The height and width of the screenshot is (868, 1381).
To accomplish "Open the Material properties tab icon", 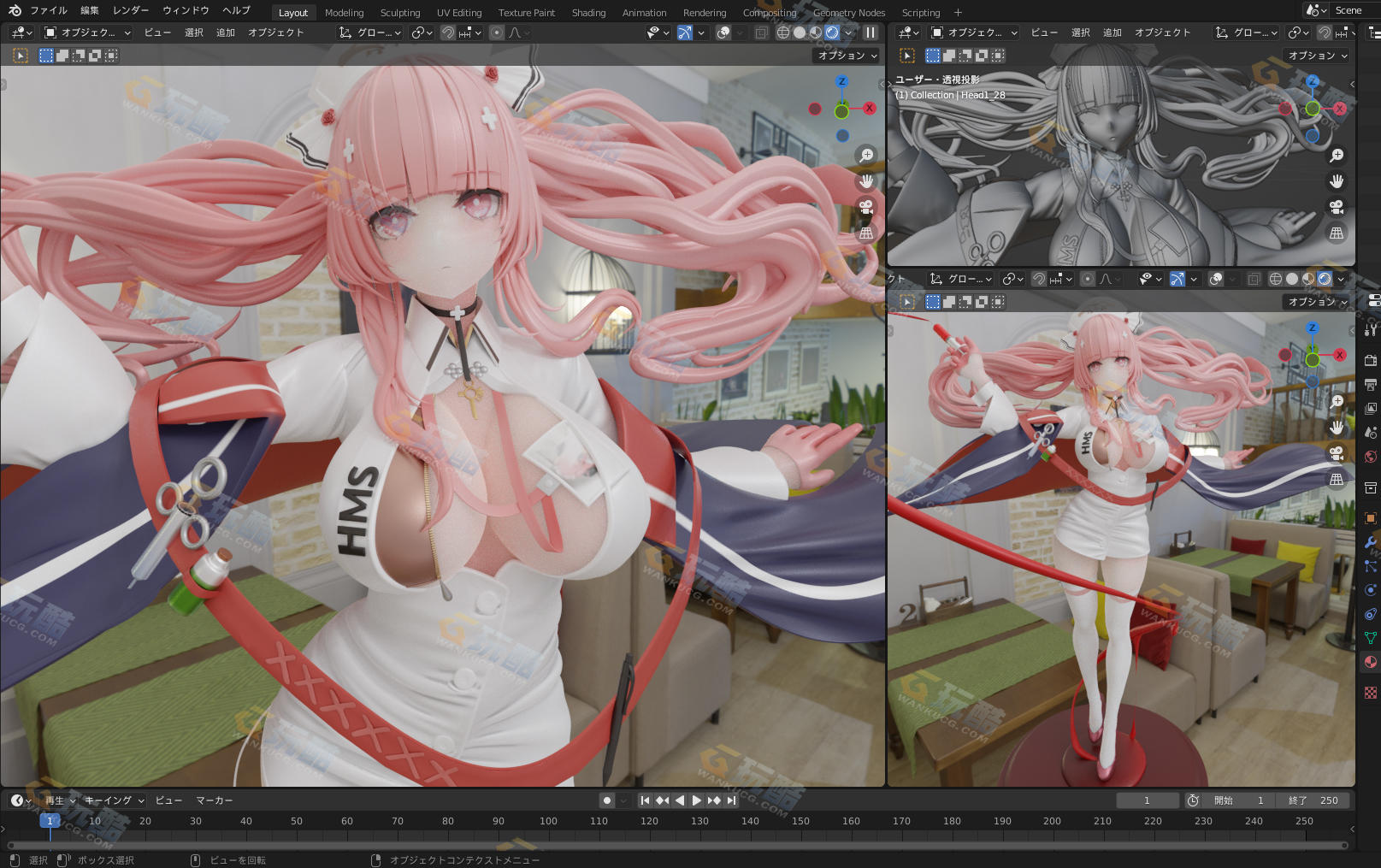I will (1371, 661).
